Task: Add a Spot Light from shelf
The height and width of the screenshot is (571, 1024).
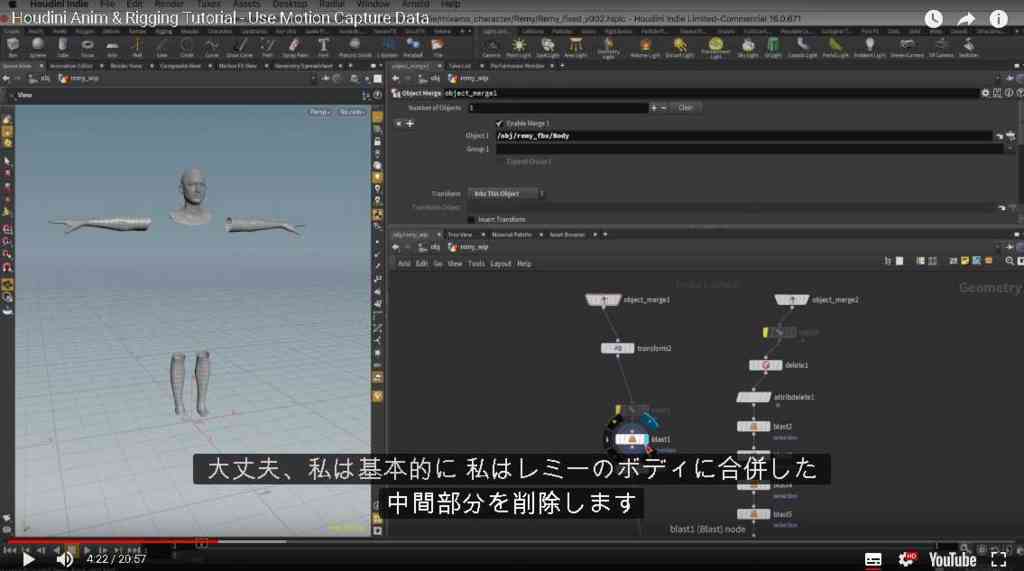Action: [x=548, y=47]
